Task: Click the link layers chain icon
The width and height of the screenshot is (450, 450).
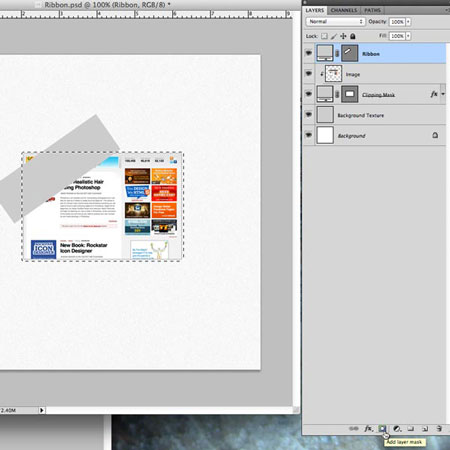Action: [x=353, y=428]
